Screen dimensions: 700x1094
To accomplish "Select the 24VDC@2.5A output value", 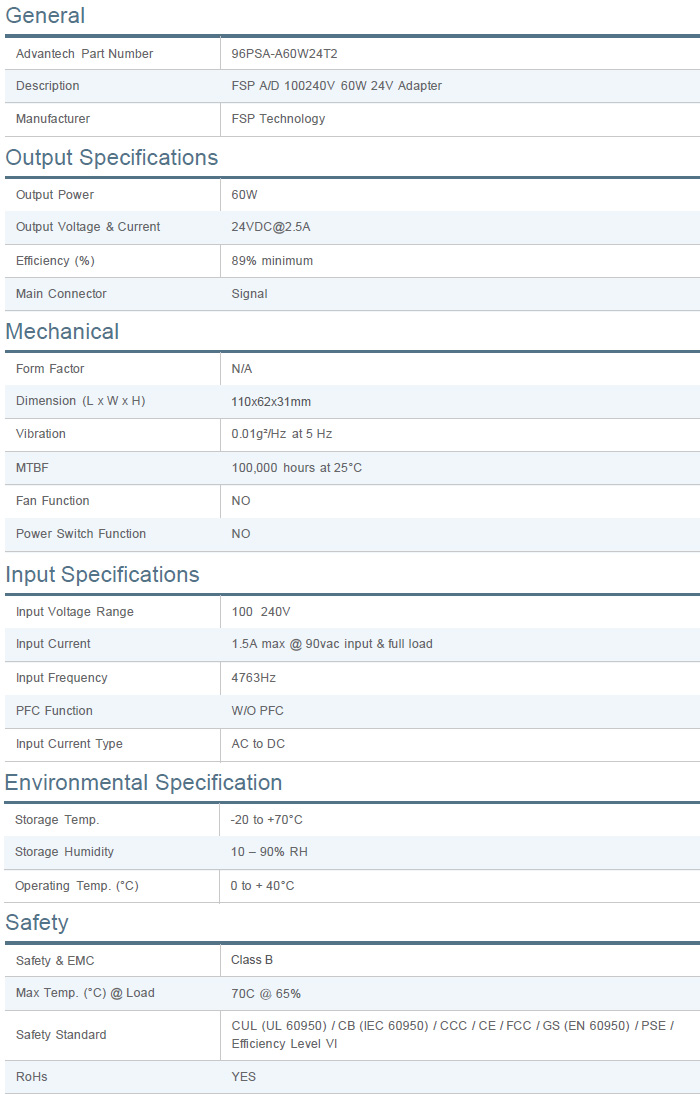I will [270, 227].
